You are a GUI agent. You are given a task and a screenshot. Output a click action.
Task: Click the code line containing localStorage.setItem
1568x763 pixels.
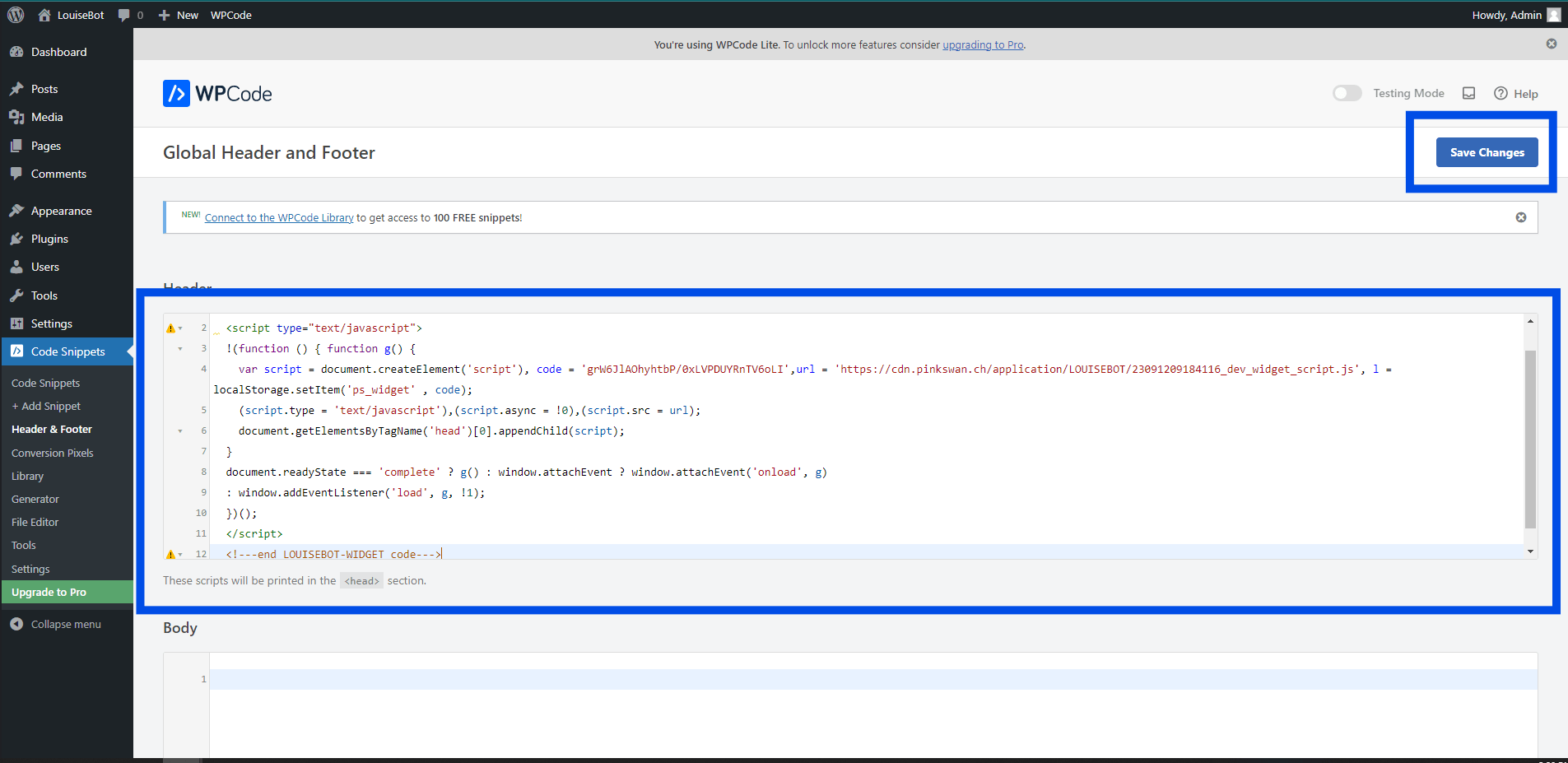pyautogui.click(x=343, y=390)
